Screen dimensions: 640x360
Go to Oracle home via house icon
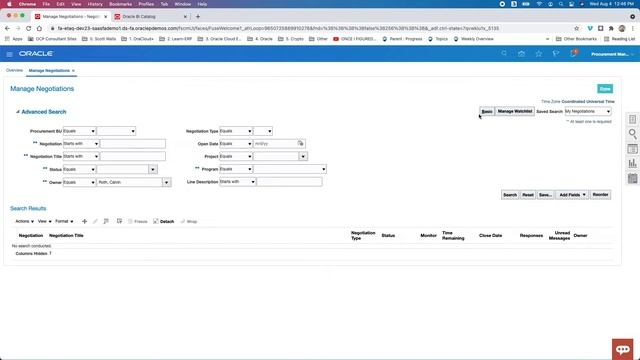point(521,54)
